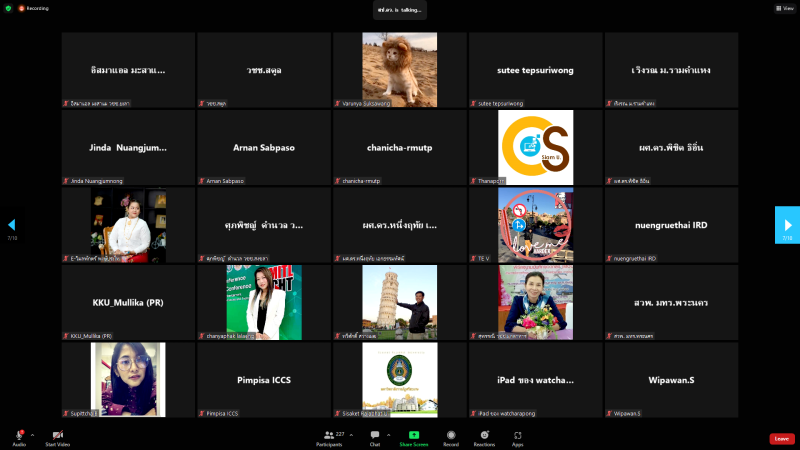Viewport: 800px width, 450px height.
Task: Open the Participants panel
Action: click(x=328, y=437)
